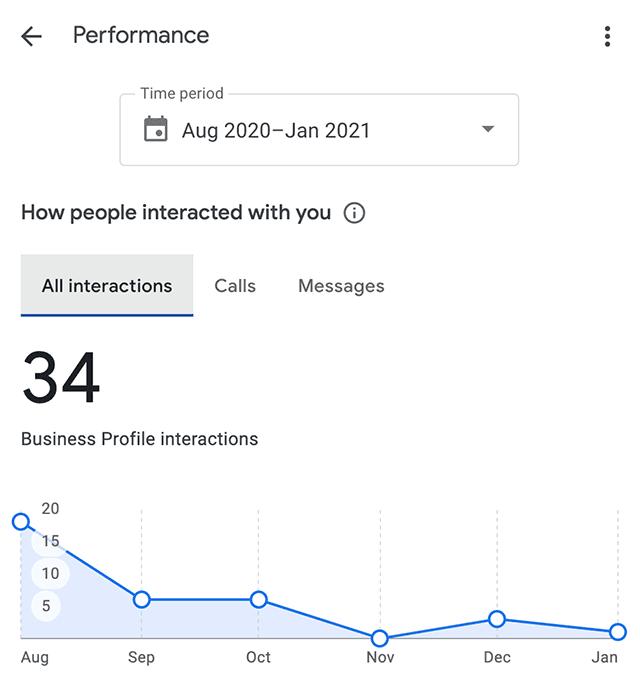Switch to the Messages tab

(341, 286)
